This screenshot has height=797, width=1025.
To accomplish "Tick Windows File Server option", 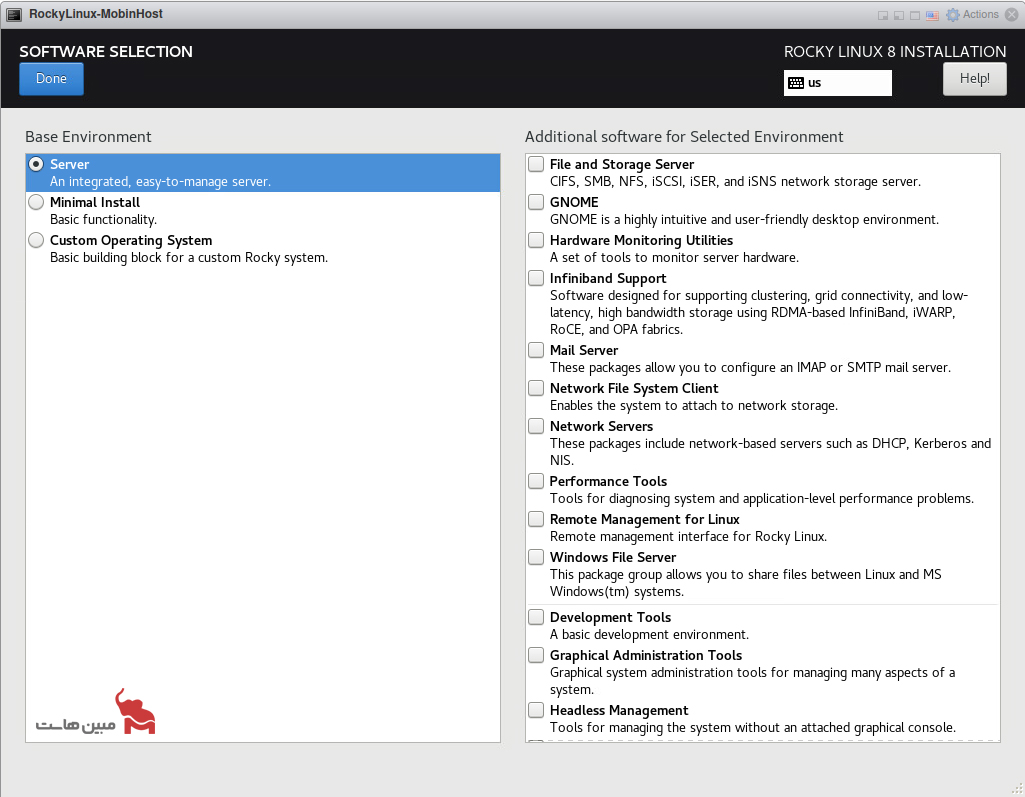I will (536, 556).
